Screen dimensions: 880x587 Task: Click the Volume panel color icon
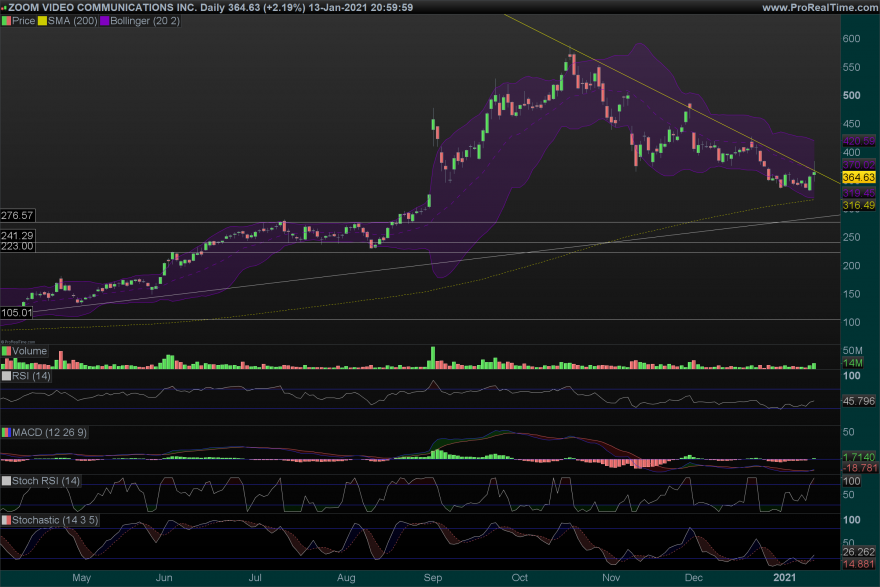tap(6, 351)
